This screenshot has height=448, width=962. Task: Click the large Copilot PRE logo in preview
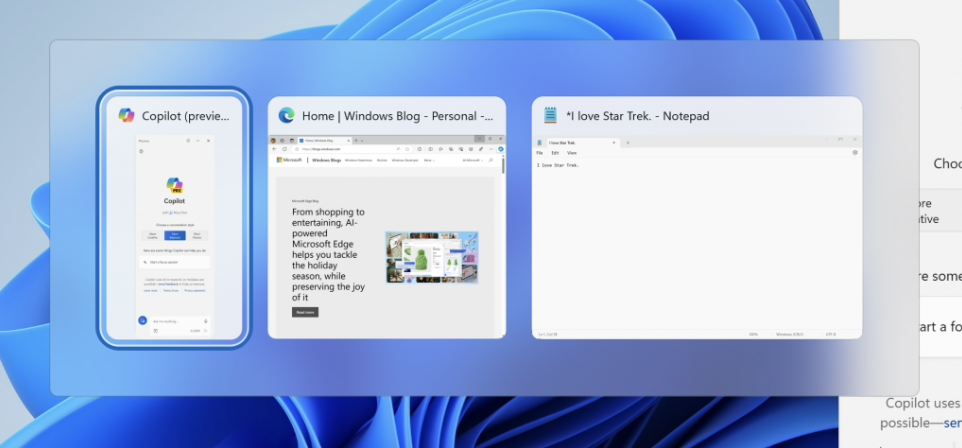tap(174, 185)
